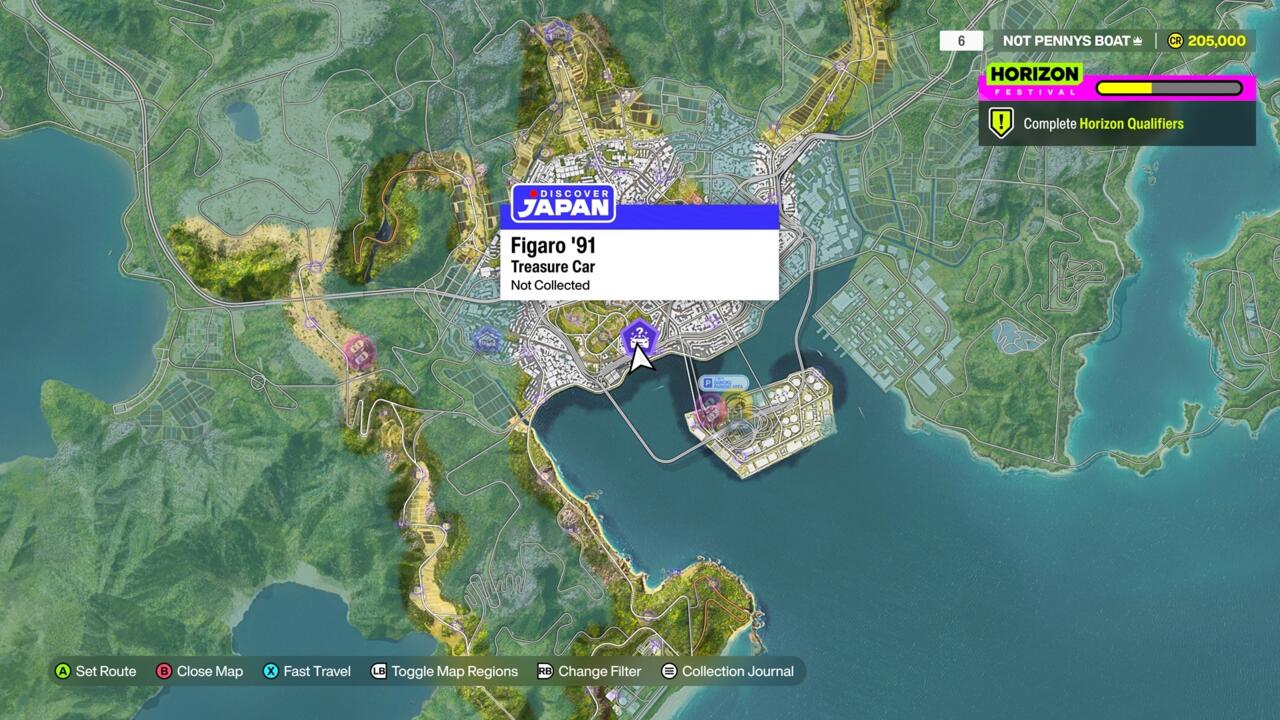Click the player level 6 box
1280x720 pixels.
tap(962, 41)
